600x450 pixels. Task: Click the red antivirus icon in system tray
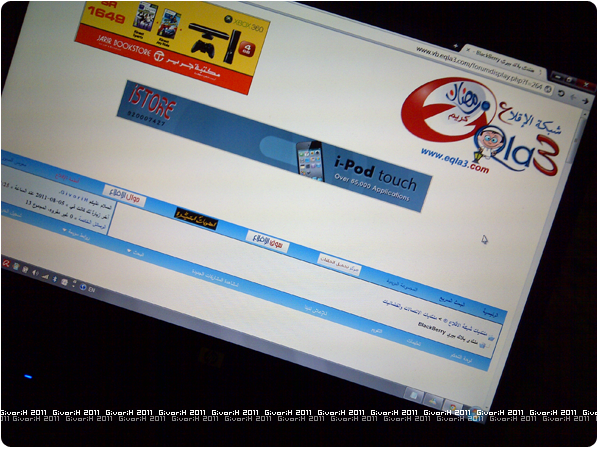6,264
